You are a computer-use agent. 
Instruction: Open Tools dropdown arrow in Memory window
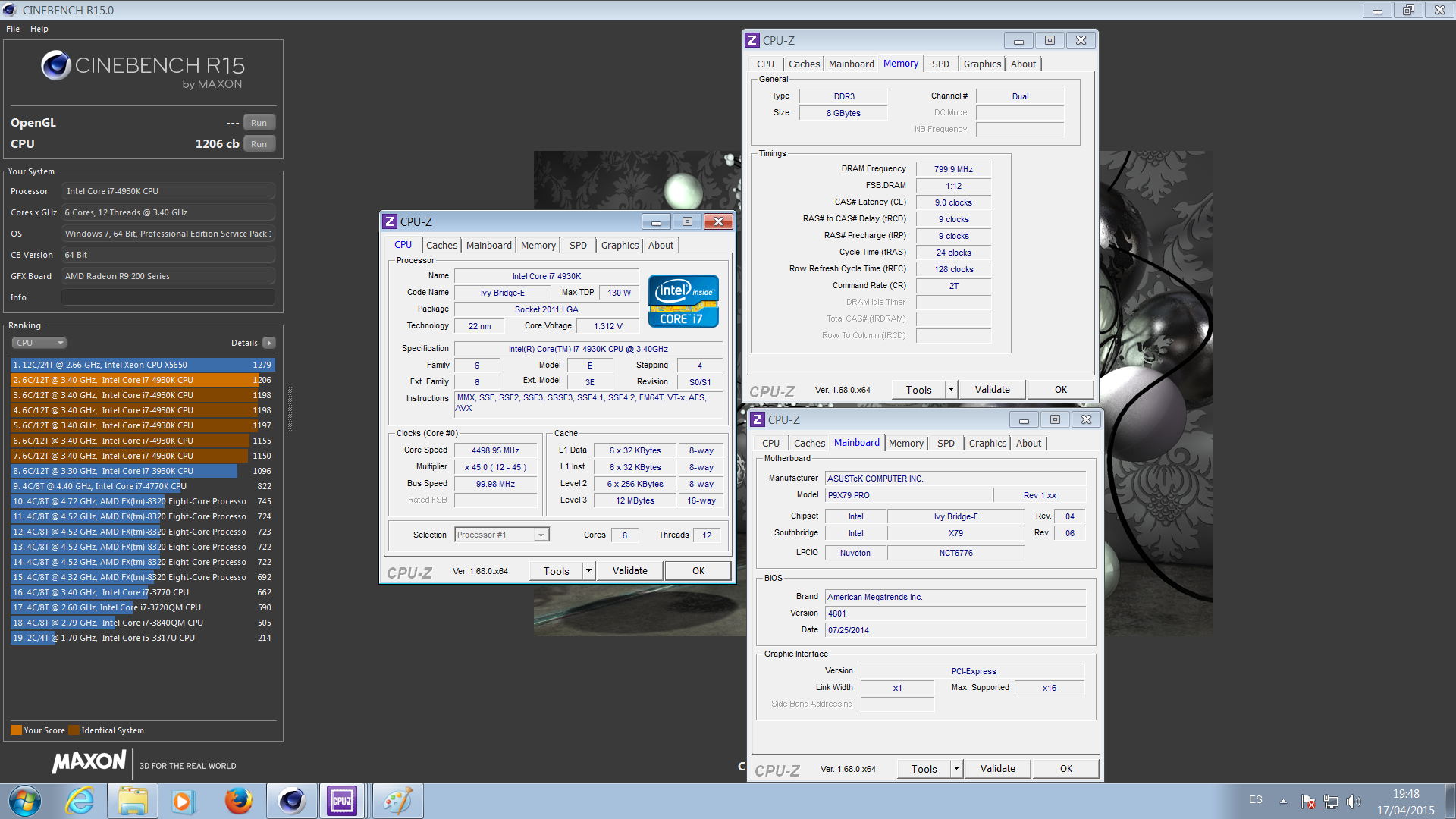coord(951,390)
